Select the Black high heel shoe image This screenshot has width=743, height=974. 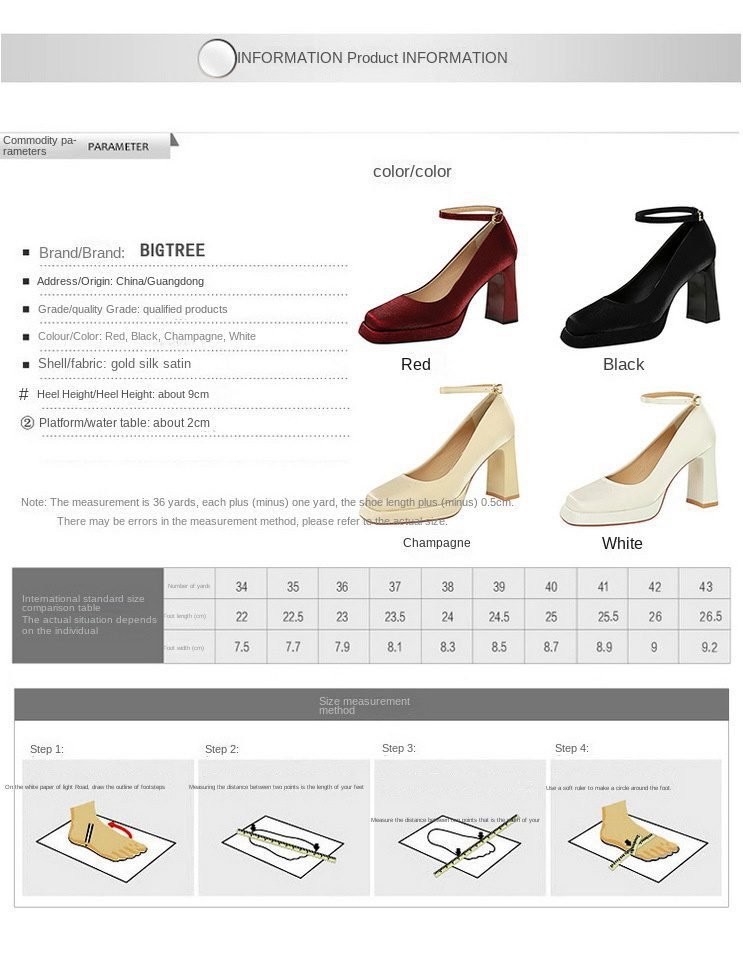(x=640, y=278)
